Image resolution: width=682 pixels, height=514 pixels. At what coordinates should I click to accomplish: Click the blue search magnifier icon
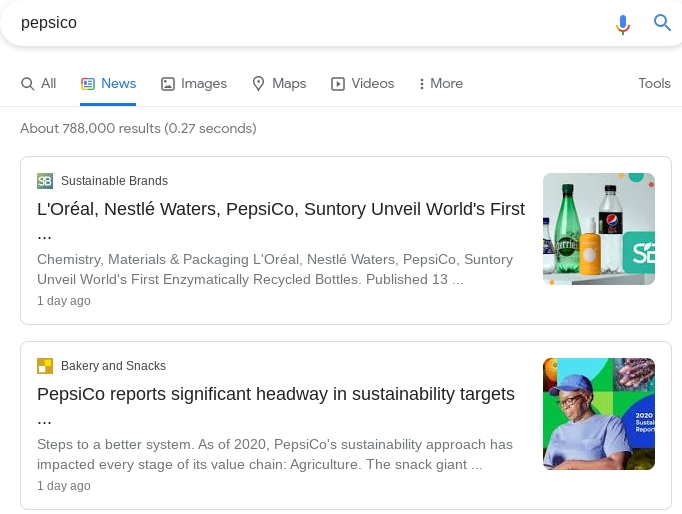click(662, 23)
